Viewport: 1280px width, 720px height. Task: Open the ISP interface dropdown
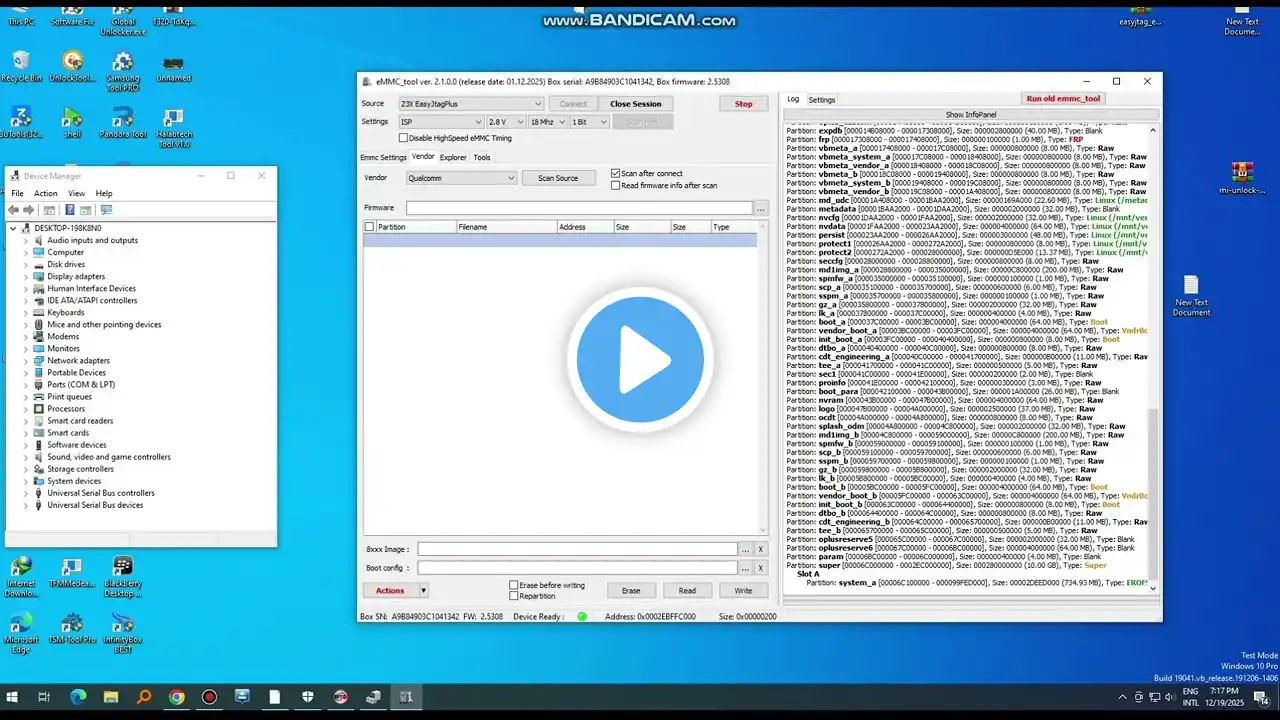pyautogui.click(x=440, y=122)
